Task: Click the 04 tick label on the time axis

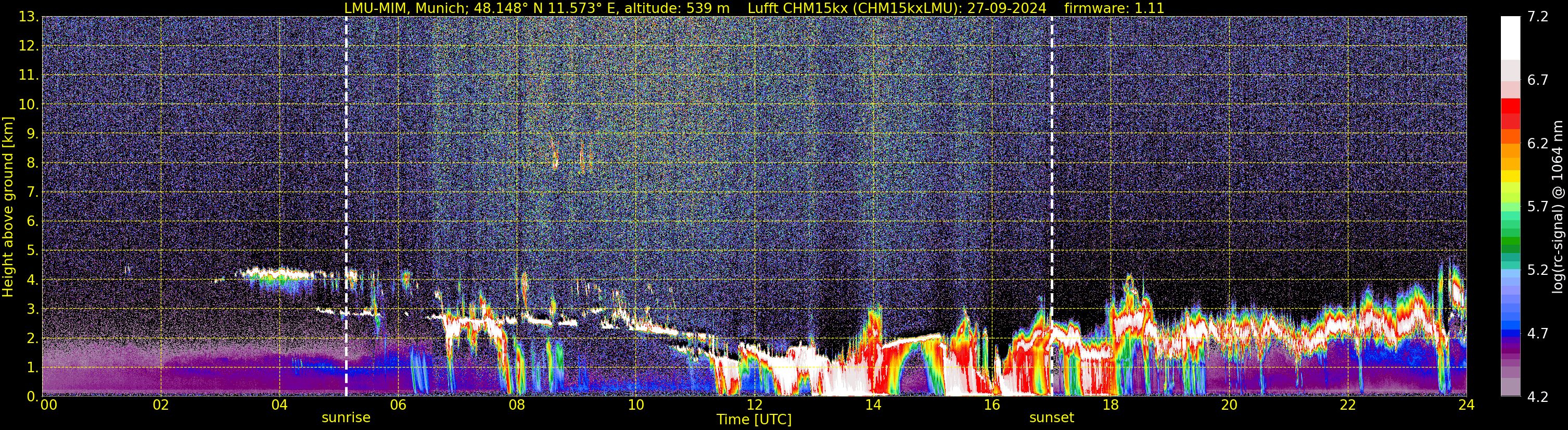Action: point(279,405)
